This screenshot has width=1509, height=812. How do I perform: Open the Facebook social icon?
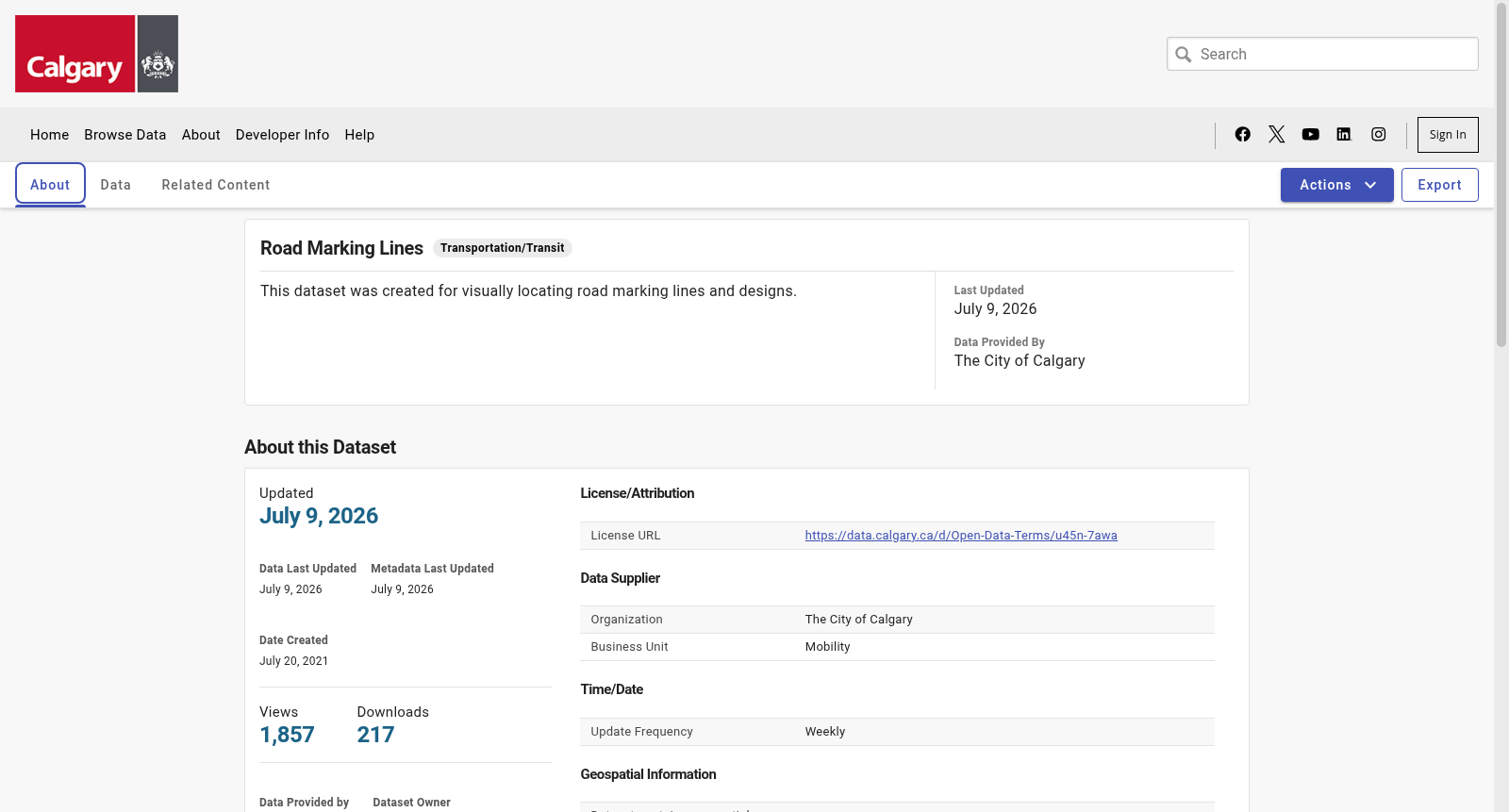(x=1242, y=134)
